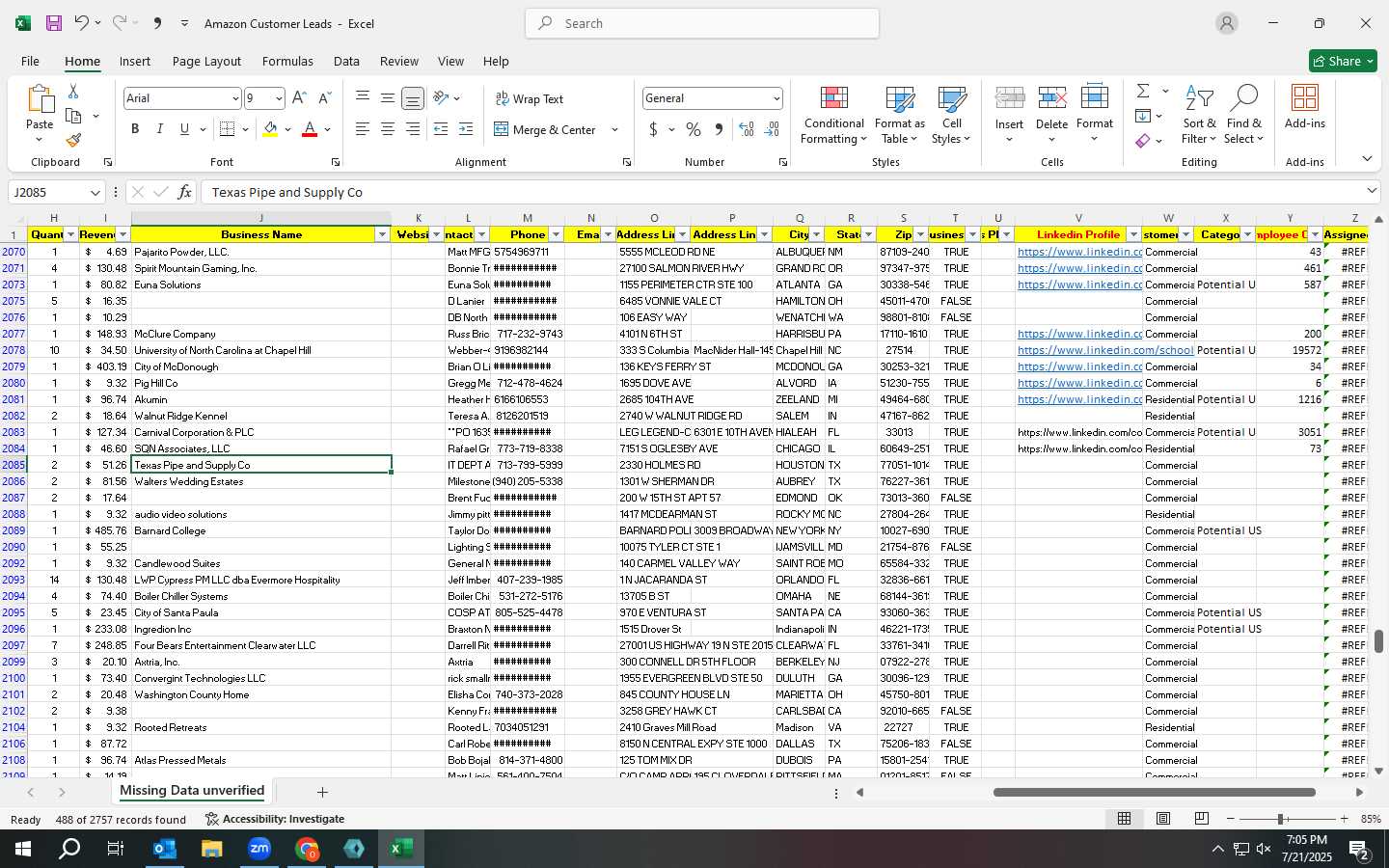This screenshot has width=1389, height=868.
Task: Click the vertical scrollbar thumb
Action: tap(1379, 640)
